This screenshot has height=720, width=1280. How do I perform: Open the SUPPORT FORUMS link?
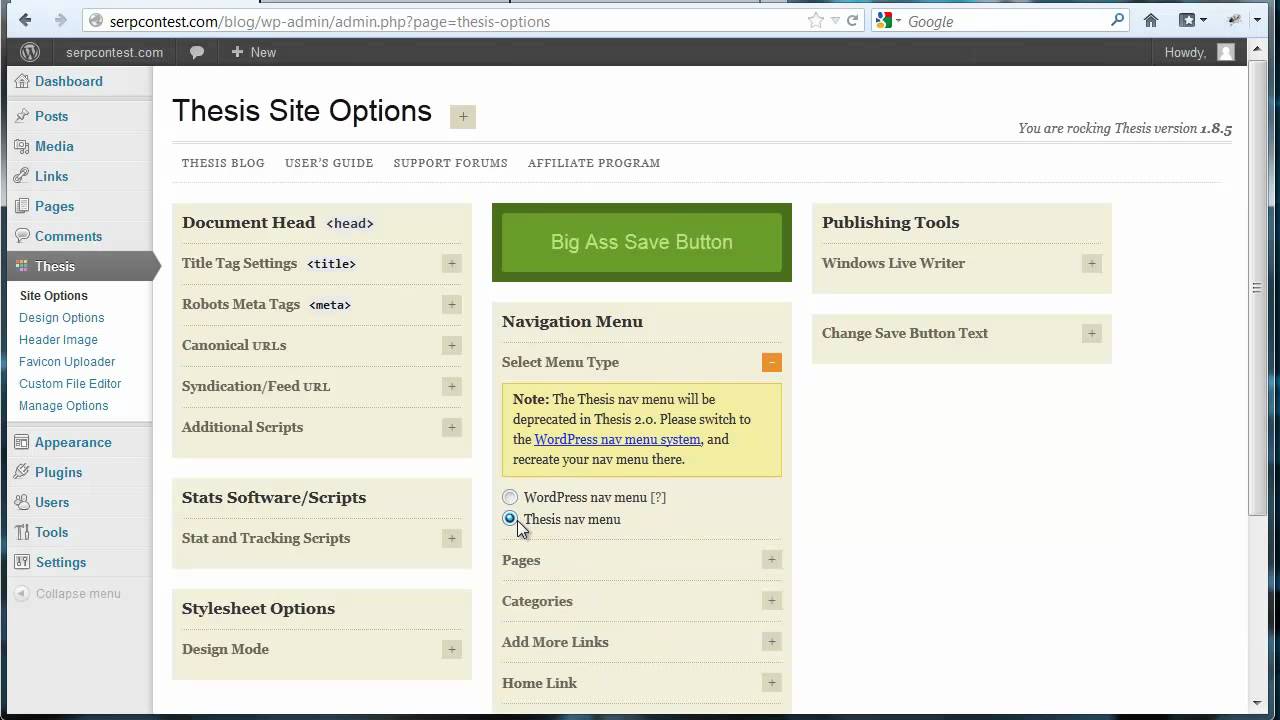[450, 163]
